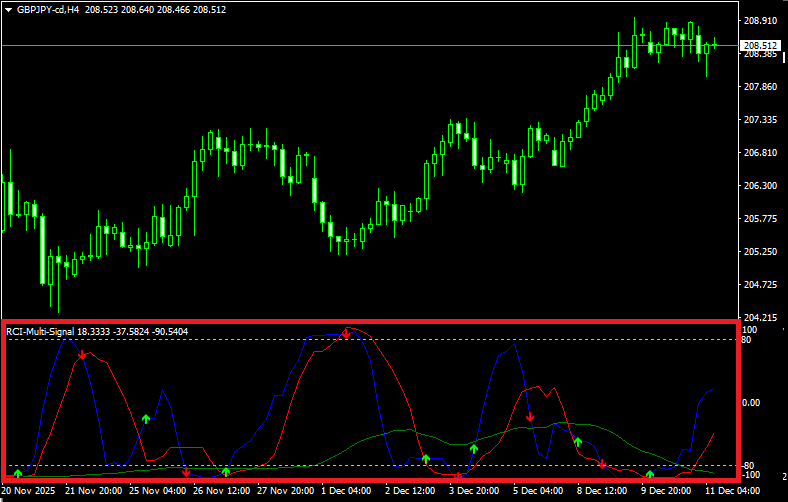This screenshot has height=502, width=788.
Task: Click the 0.00 level on indicator scale
Action: pos(750,402)
